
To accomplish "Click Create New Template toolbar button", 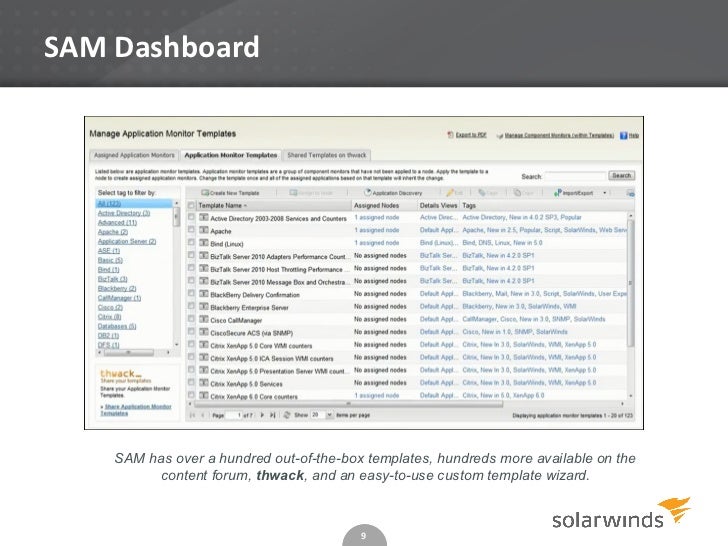I will pos(230,193).
